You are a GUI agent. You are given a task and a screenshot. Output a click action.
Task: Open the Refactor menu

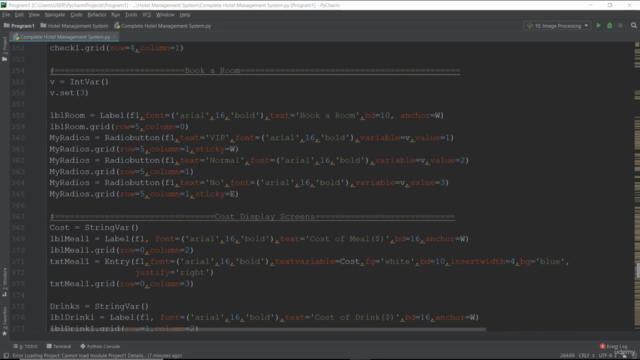97,15
